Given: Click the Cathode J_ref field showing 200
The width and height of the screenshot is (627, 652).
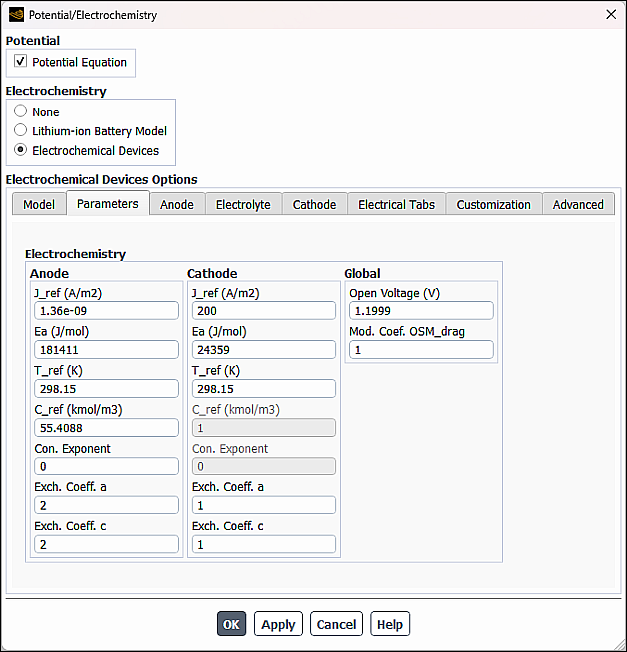Looking at the screenshot, I should click(264, 311).
